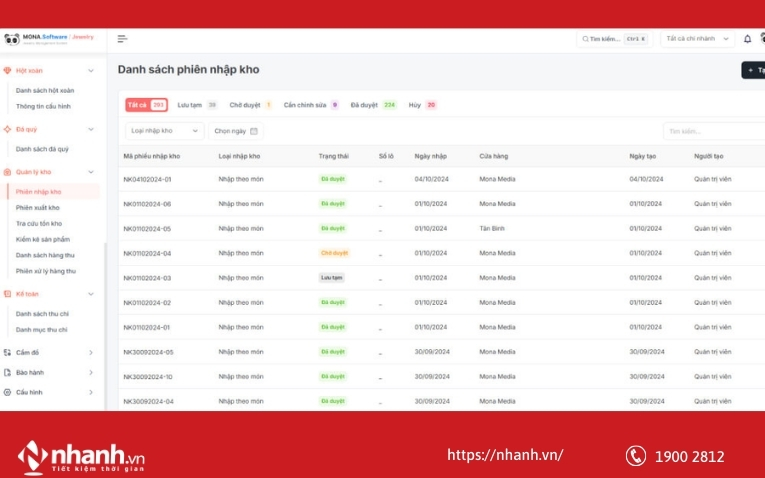Click the MONA Software panda logo
Screen dimensions: 765x478
click(11, 39)
